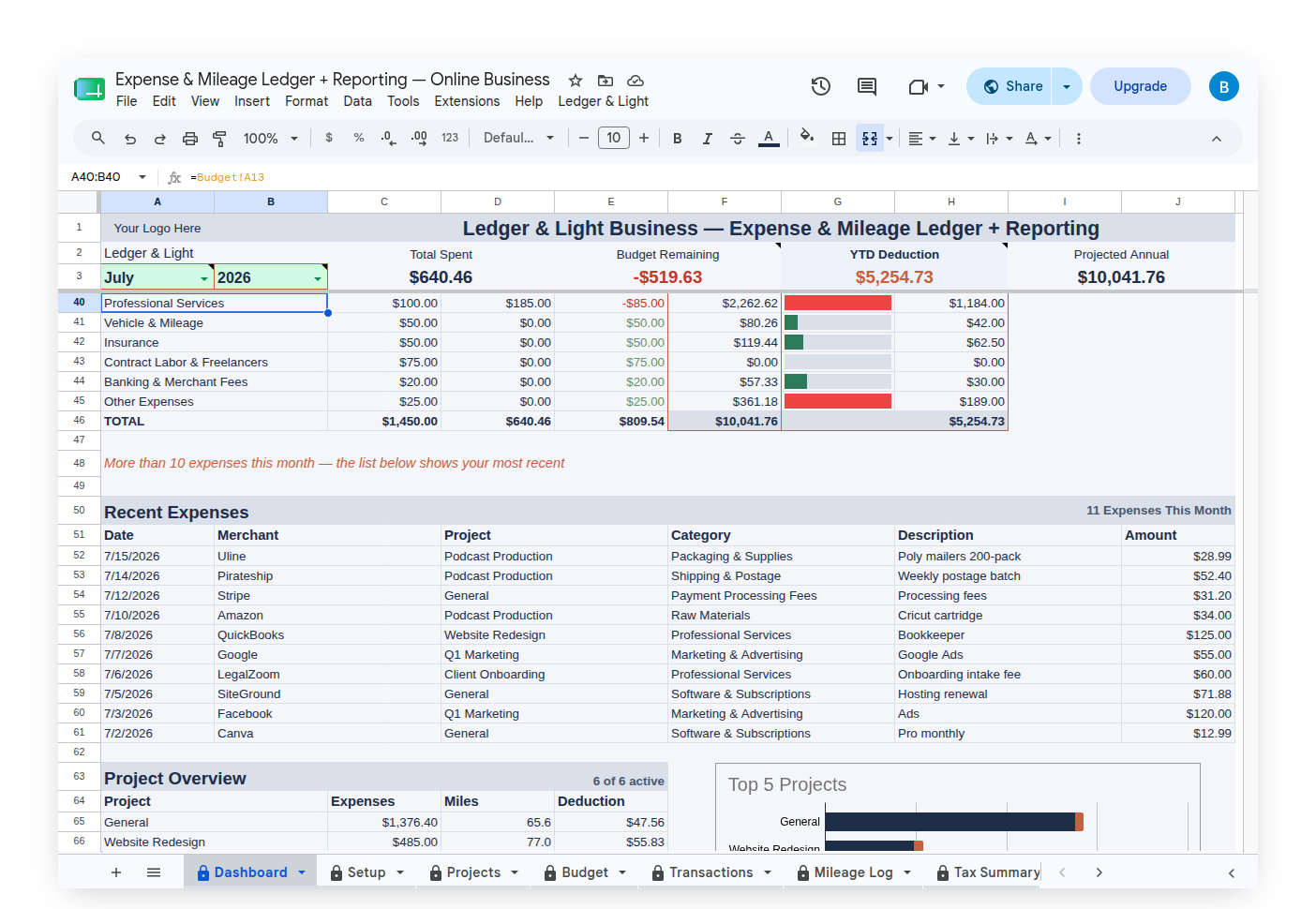Open horizontal align options
Viewport: 1316px width, 909px height.
tap(922, 139)
